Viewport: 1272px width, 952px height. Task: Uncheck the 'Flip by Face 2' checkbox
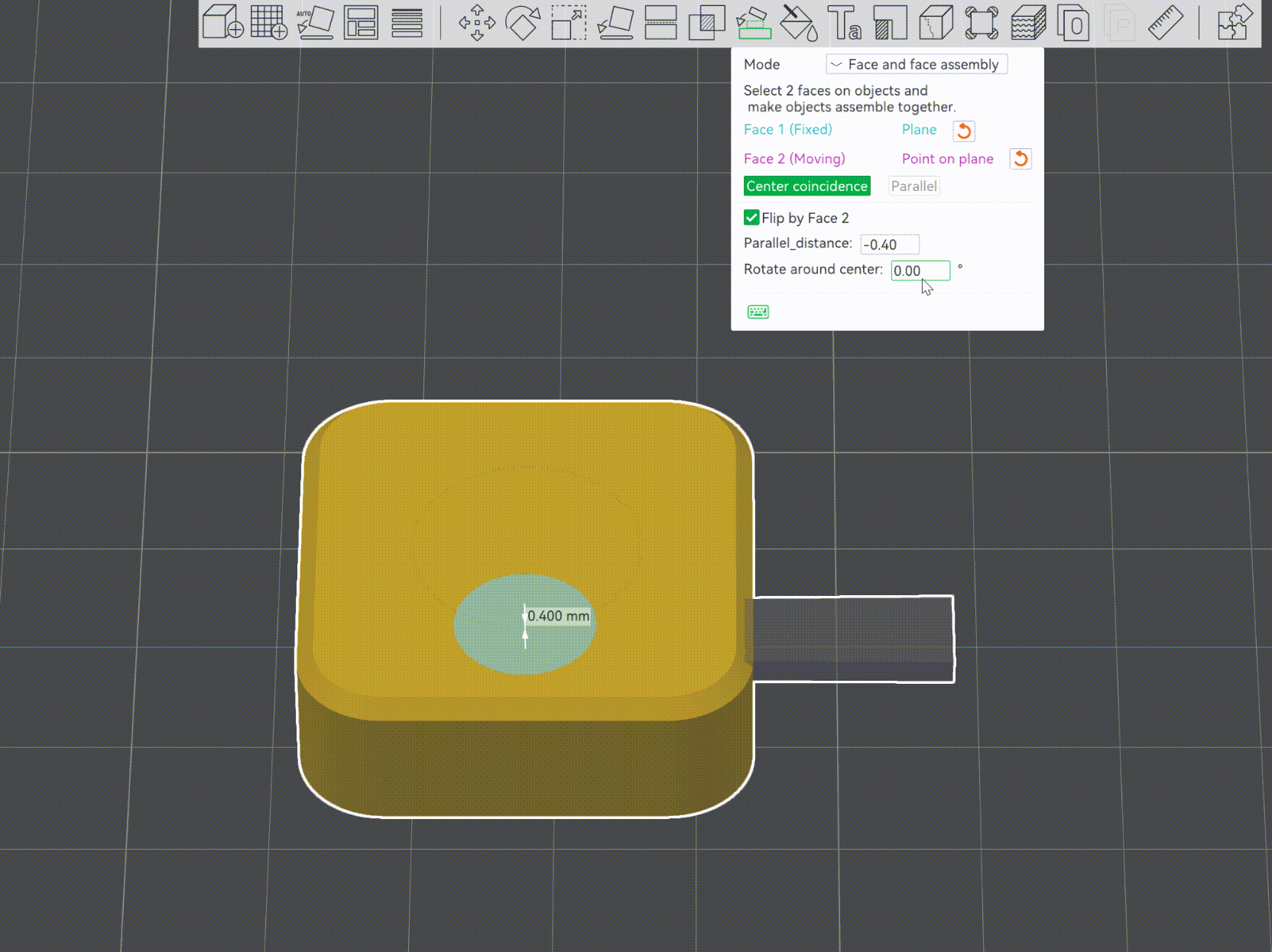tap(751, 218)
